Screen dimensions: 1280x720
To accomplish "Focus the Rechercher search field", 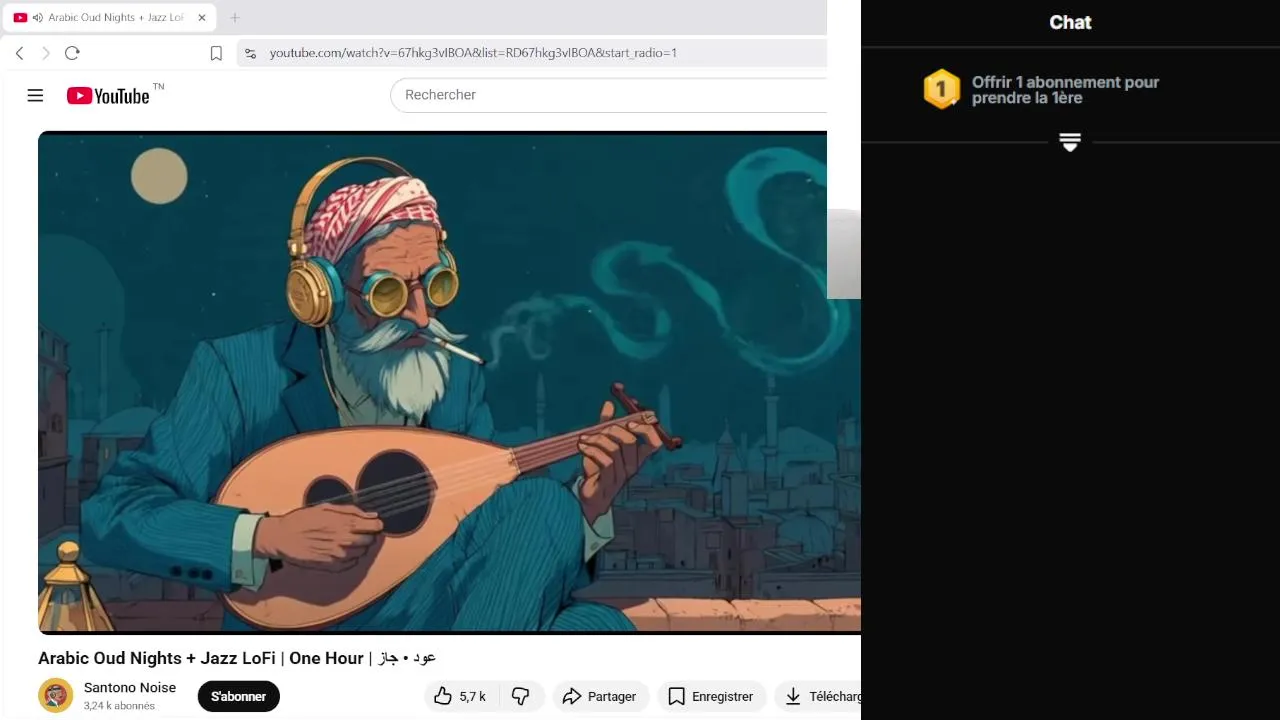I will click(610, 95).
